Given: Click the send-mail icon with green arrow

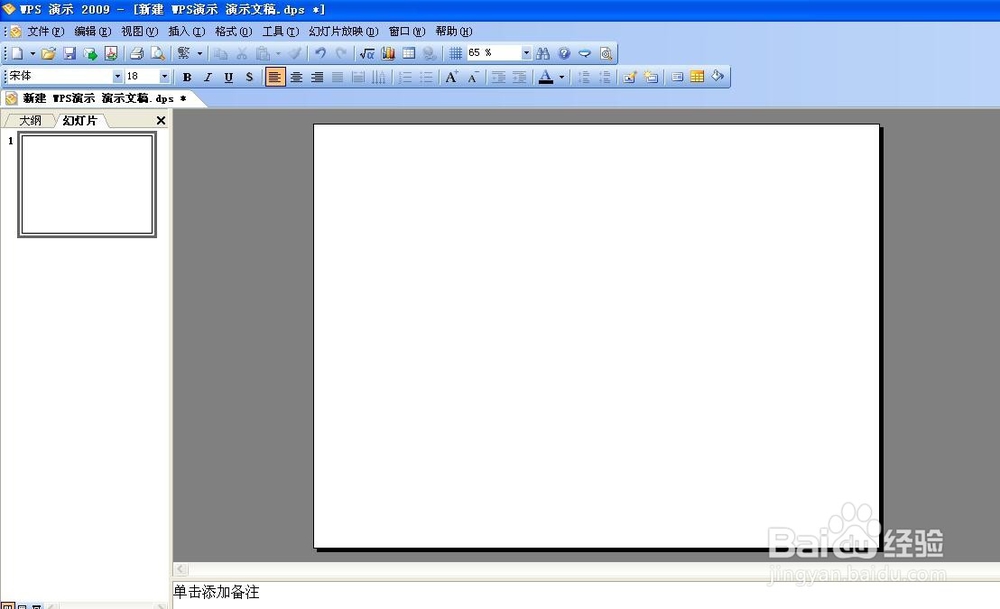Looking at the screenshot, I should tap(90, 54).
